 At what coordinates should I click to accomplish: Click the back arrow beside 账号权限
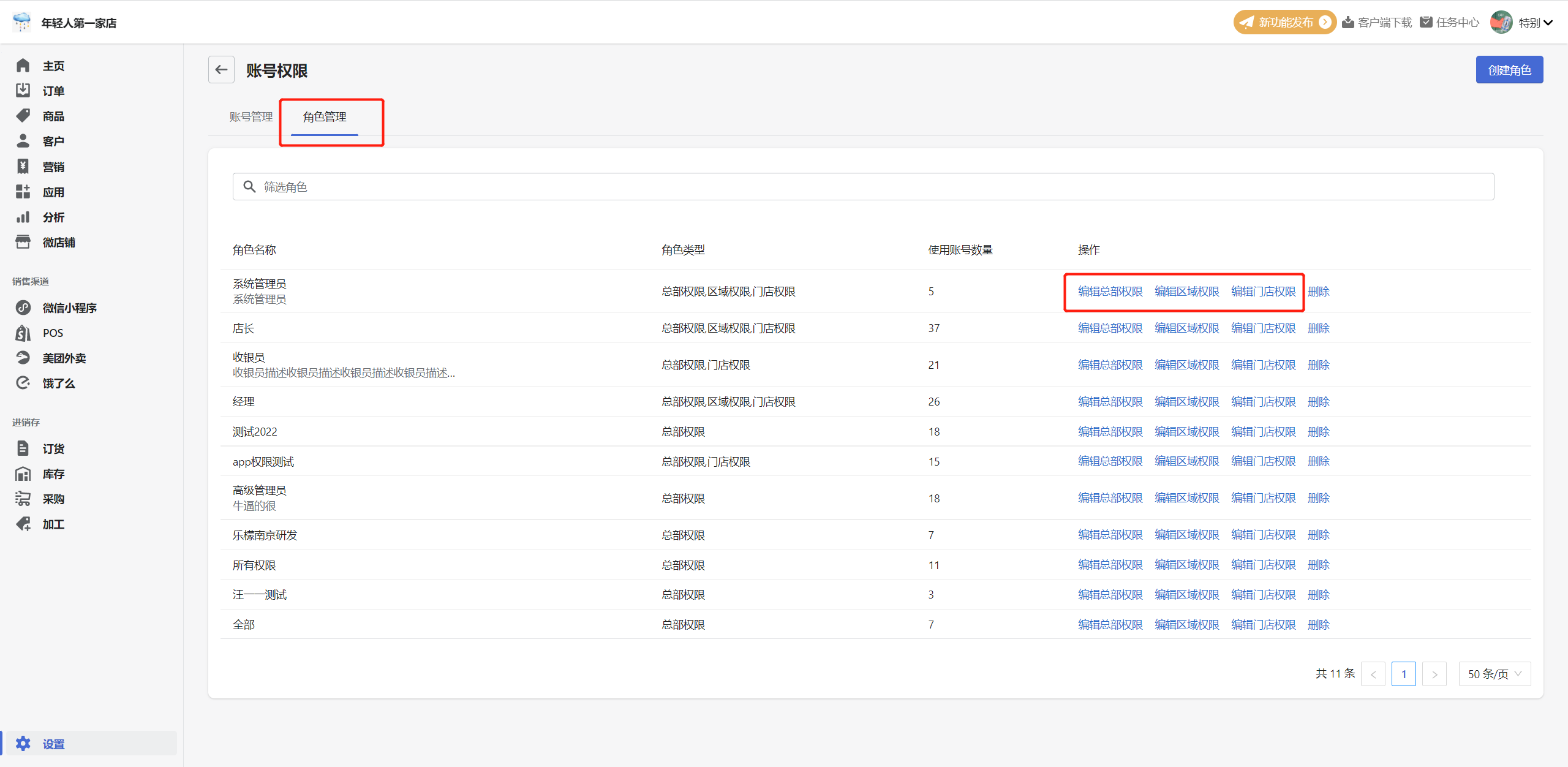click(x=221, y=70)
